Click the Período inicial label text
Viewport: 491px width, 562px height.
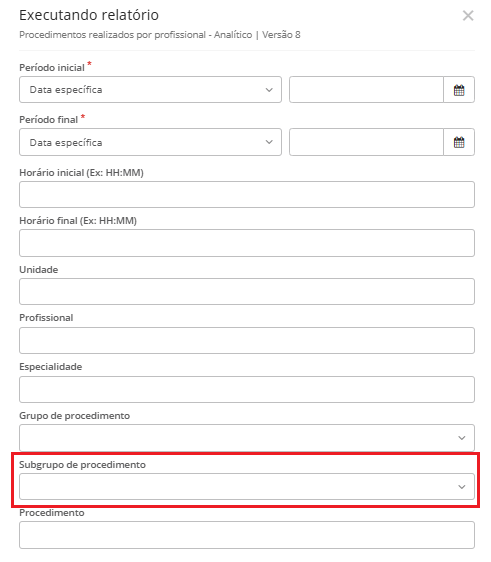[52, 68]
